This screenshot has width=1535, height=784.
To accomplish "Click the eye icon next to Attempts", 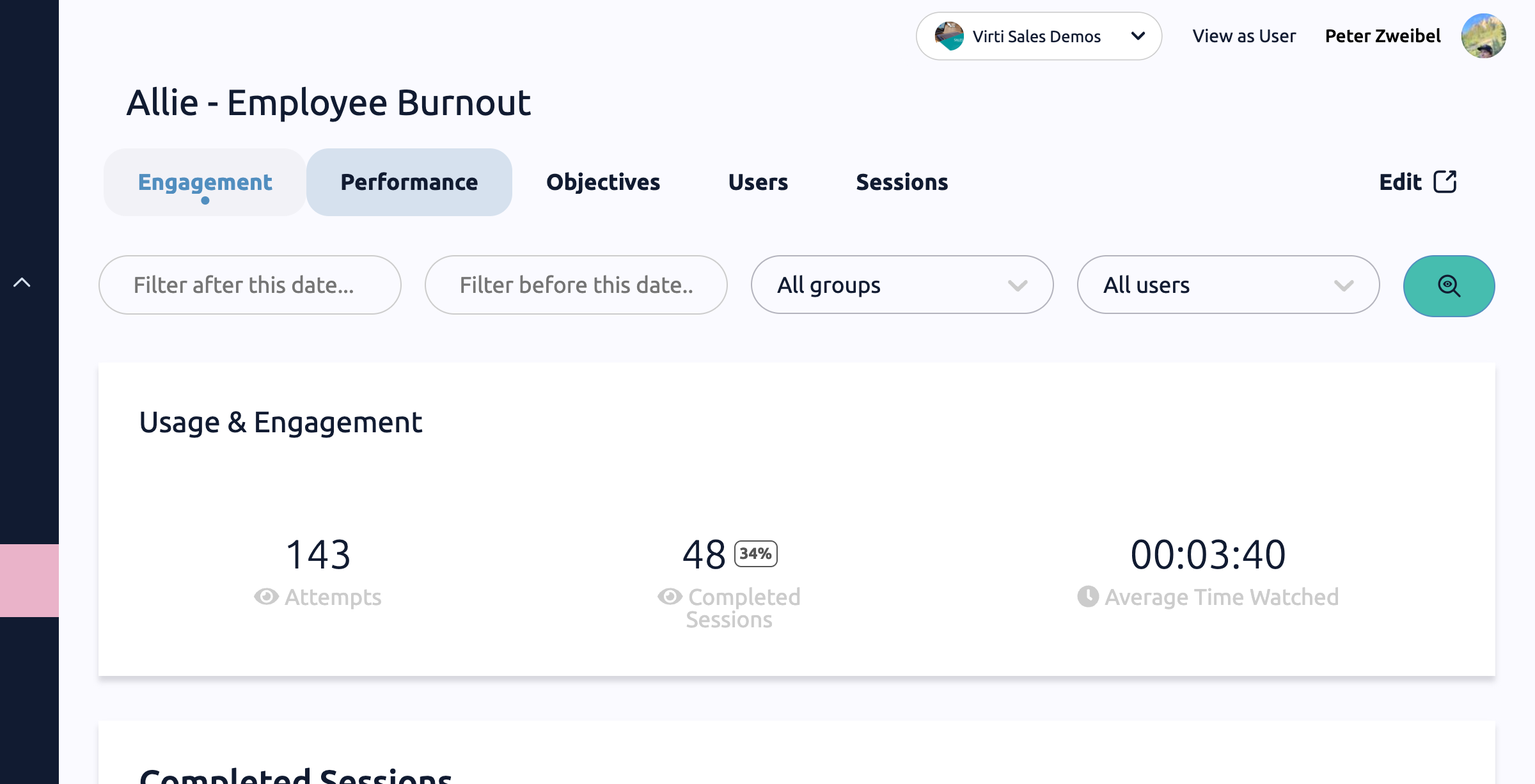I will tap(266, 597).
